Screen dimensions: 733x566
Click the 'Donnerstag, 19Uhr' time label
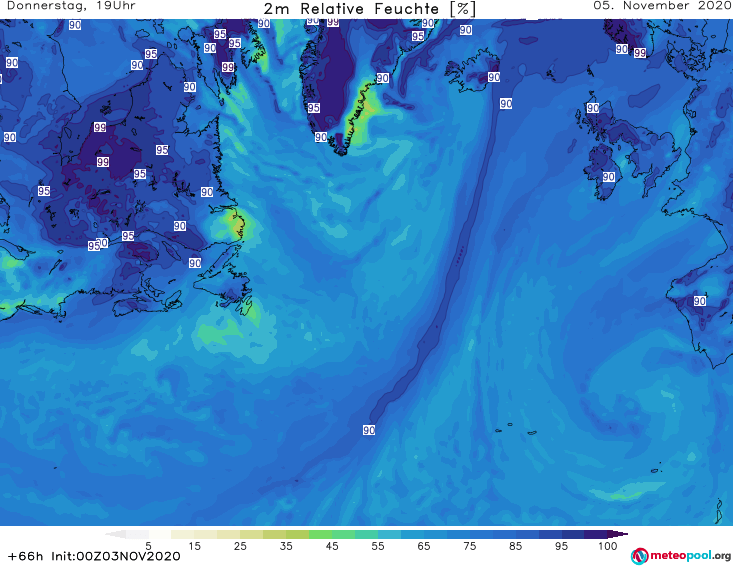71,6
